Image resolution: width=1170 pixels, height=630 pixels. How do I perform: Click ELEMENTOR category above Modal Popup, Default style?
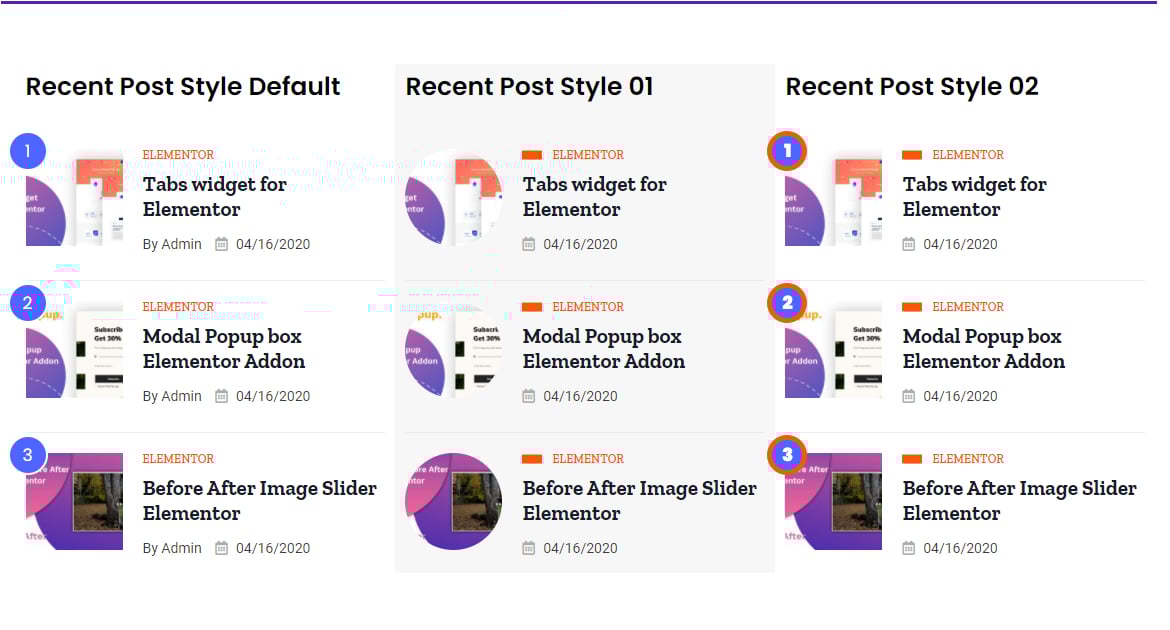(x=178, y=307)
